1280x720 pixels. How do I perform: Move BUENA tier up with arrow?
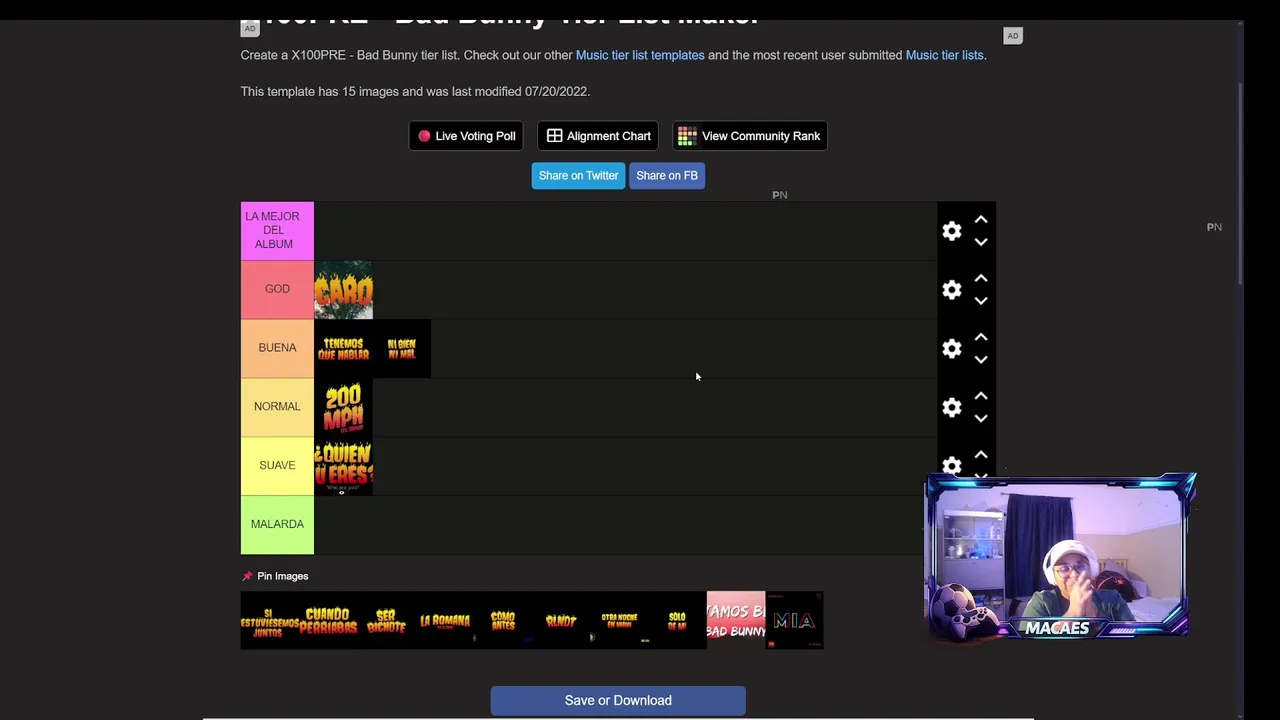981,338
